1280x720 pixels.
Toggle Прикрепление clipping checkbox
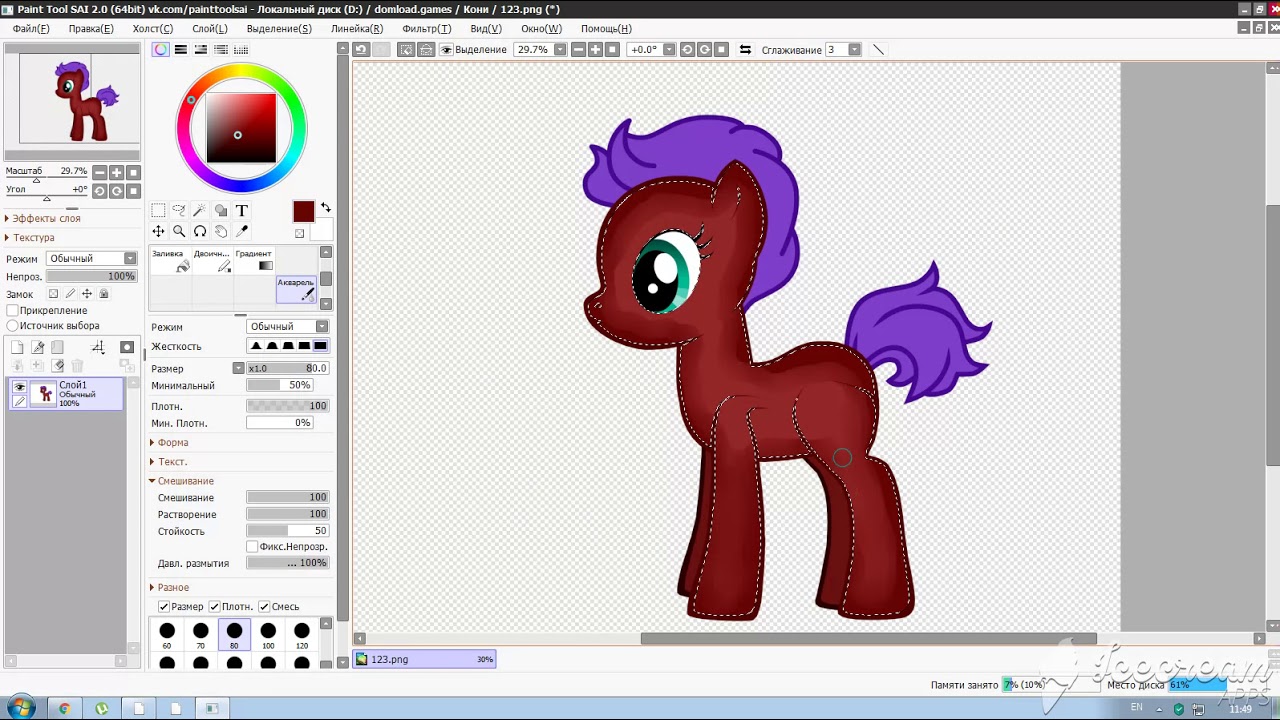[x=12, y=310]
